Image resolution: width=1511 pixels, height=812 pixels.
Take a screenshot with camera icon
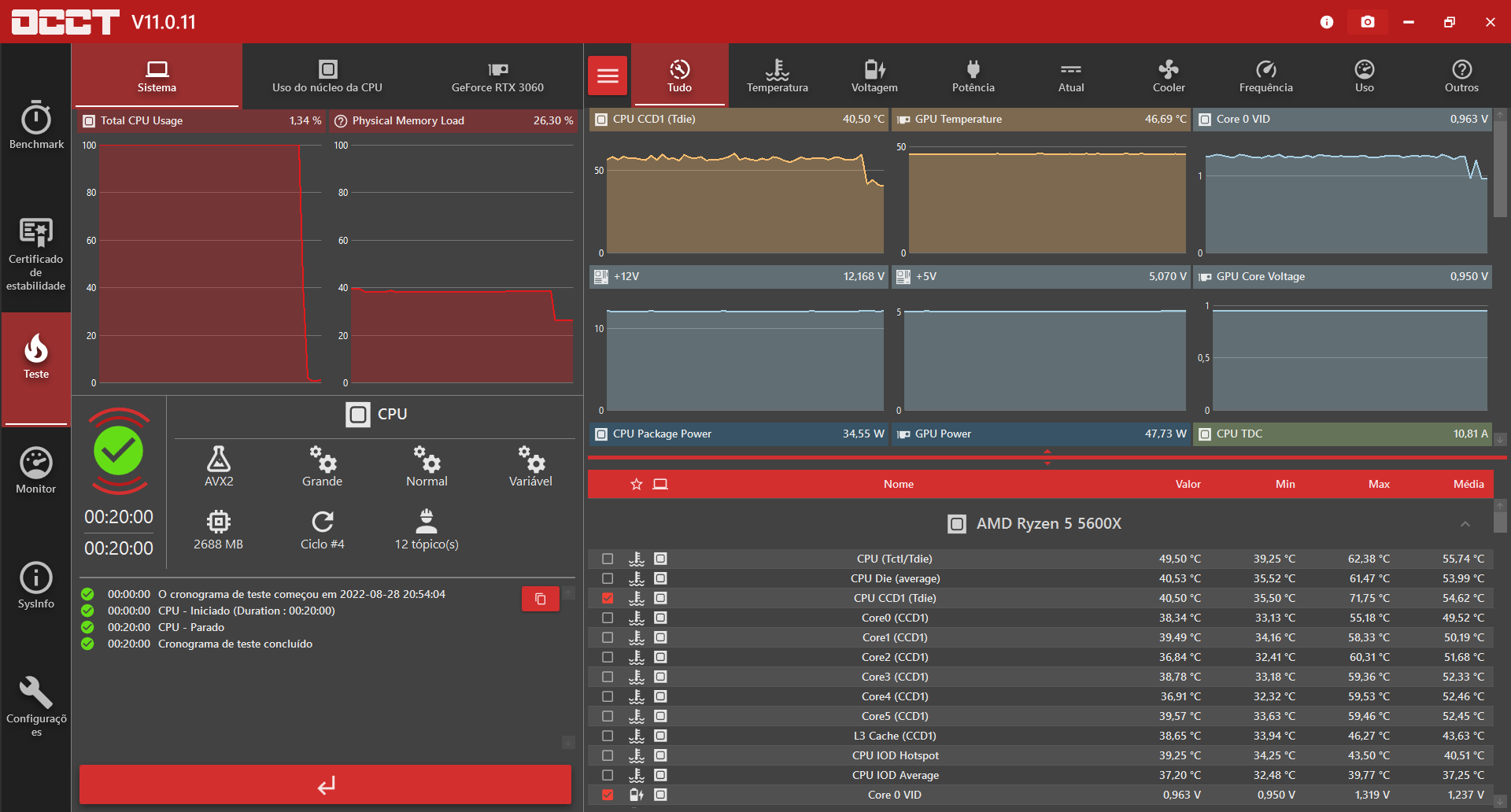[x=1368, y=22]
